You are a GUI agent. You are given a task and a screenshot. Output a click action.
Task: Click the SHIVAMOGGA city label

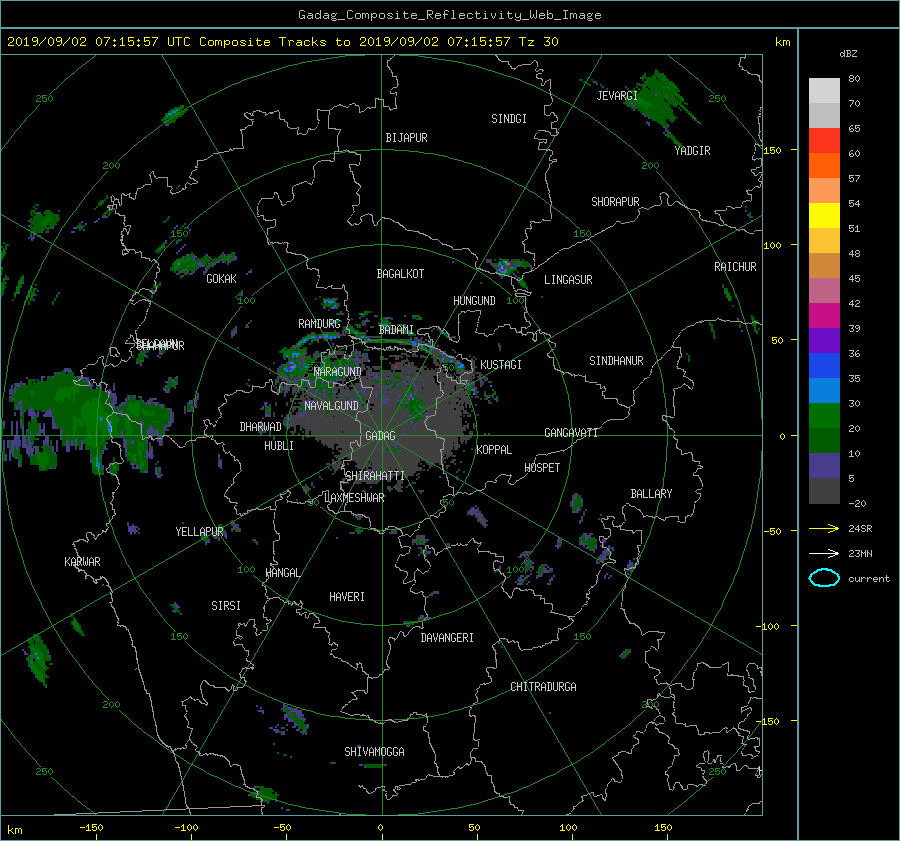[x=374, y=752]
